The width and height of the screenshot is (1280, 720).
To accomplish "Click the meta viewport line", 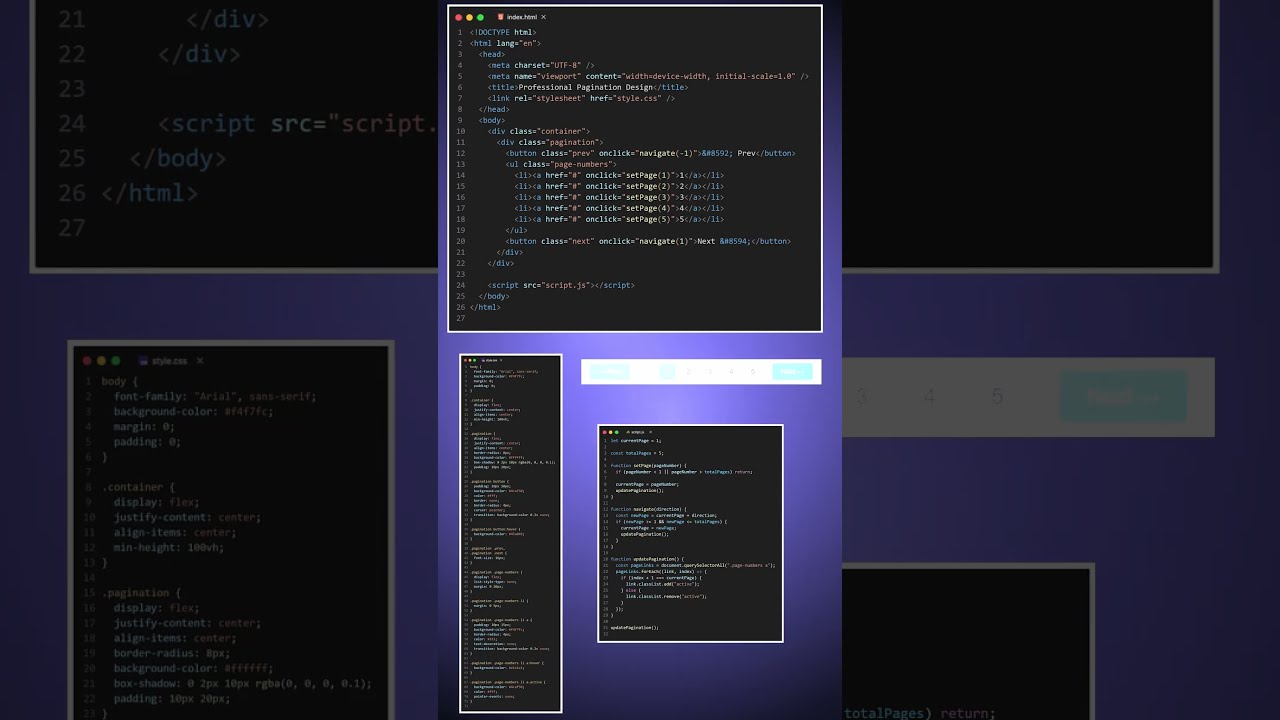I will pyautogui.click(x=648, y=76).
